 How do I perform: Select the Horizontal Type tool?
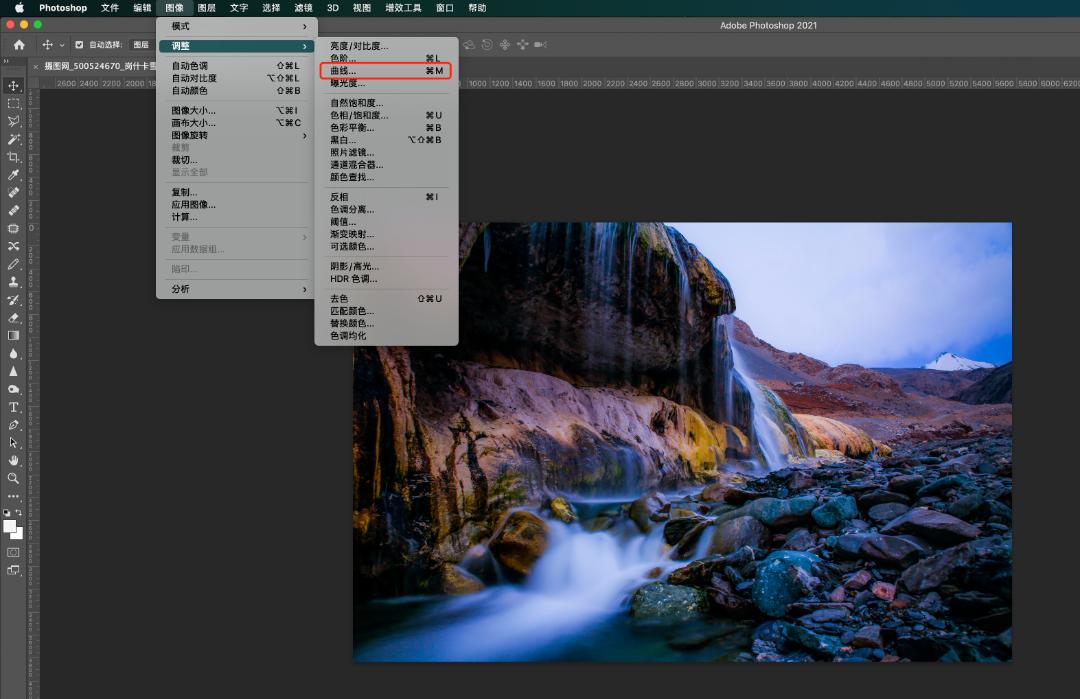14,407
